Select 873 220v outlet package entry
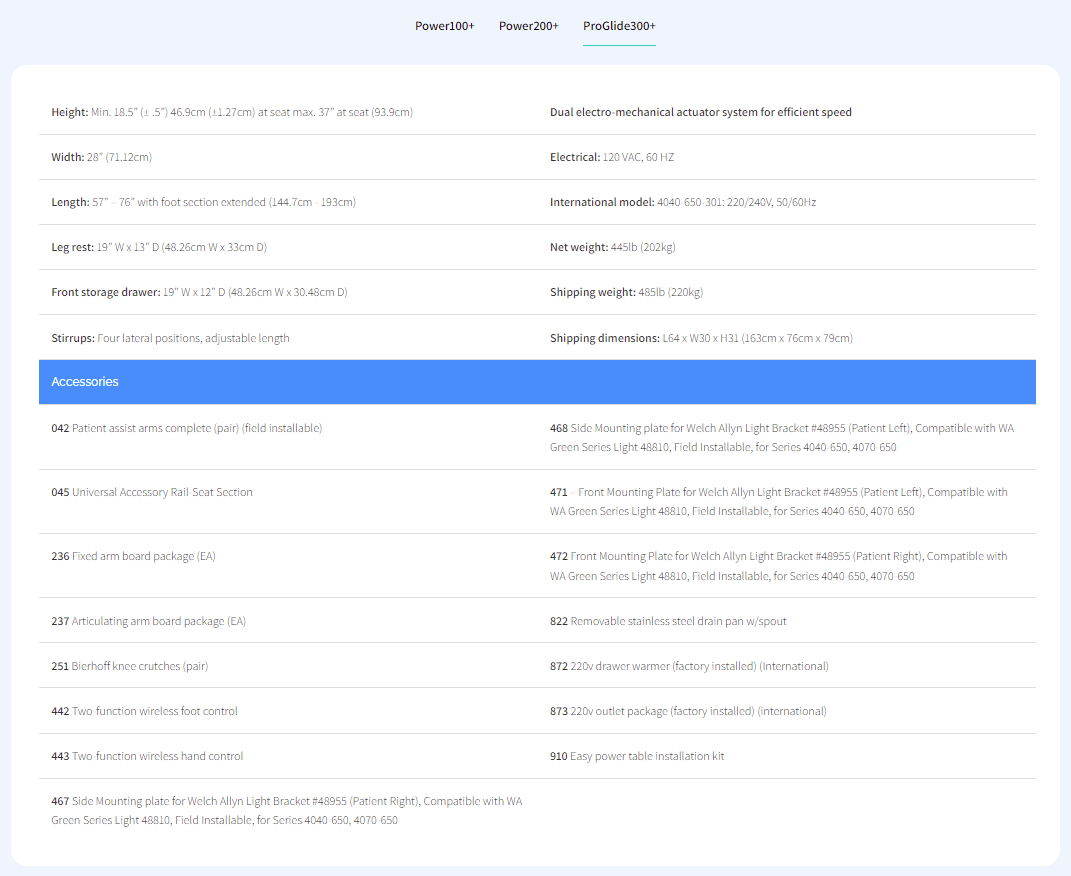1071x876 pixels. click(688, 711)
